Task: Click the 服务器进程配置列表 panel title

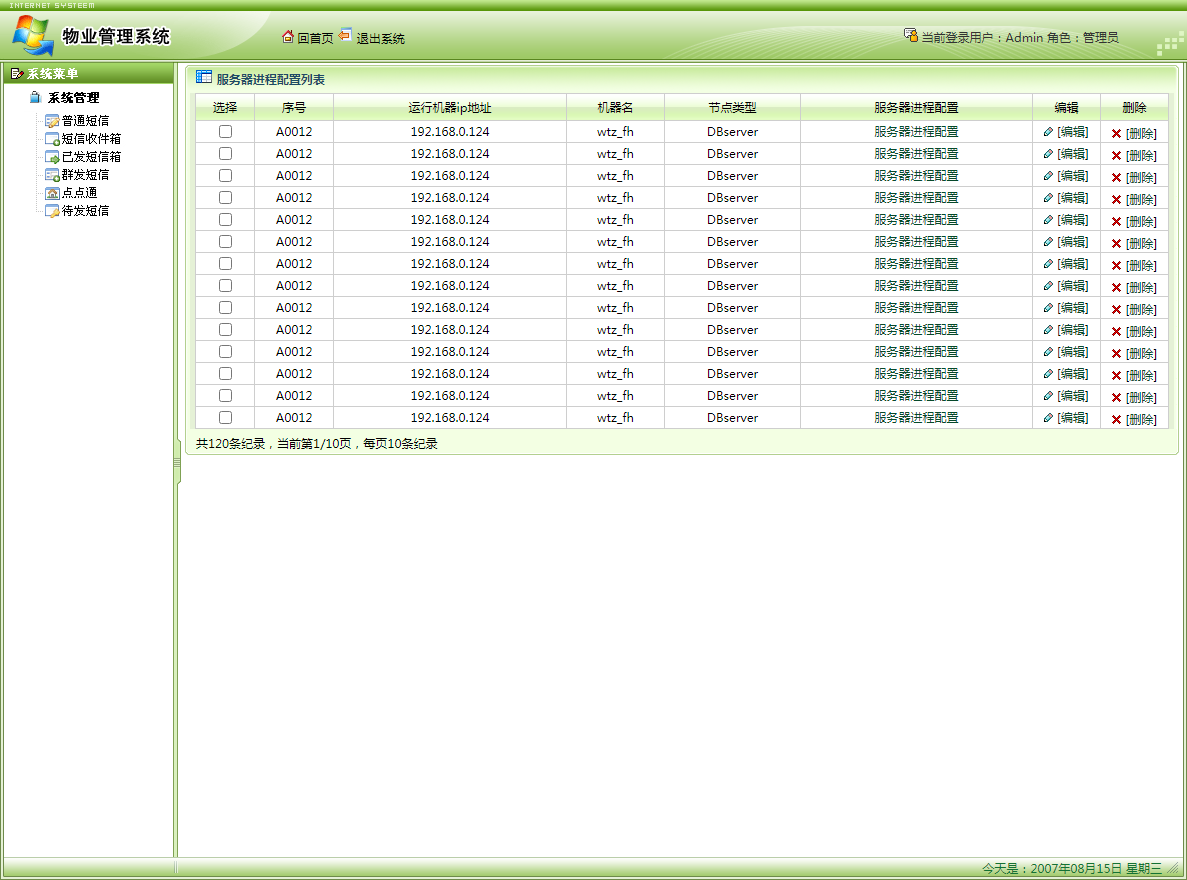Action: coord(270,80)
